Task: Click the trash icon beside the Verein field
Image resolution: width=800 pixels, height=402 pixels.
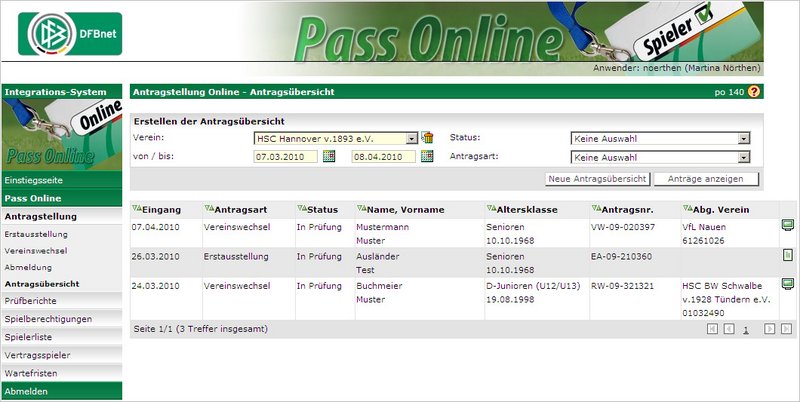Action: (x=427, y=138)
